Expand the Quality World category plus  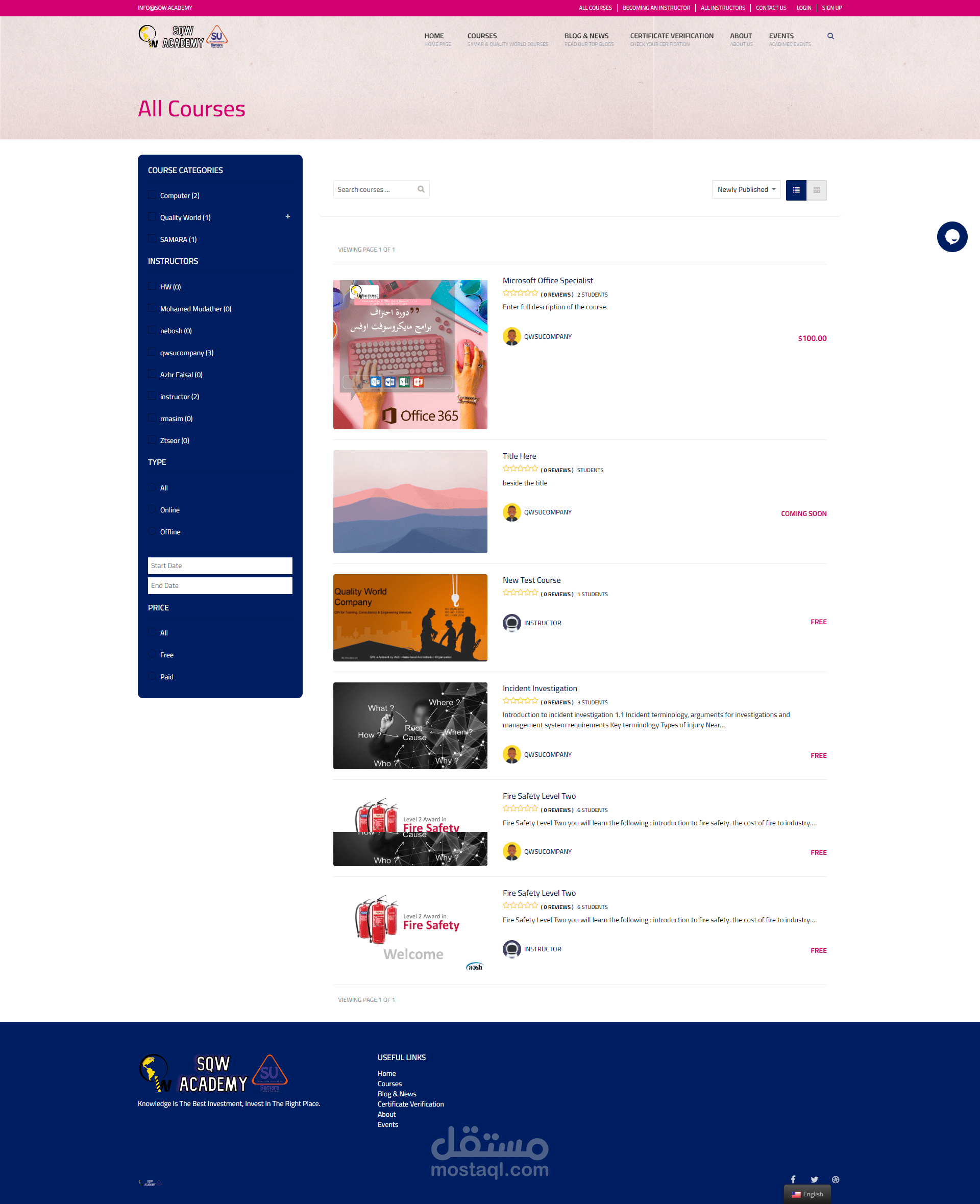(x=287, y=217)
